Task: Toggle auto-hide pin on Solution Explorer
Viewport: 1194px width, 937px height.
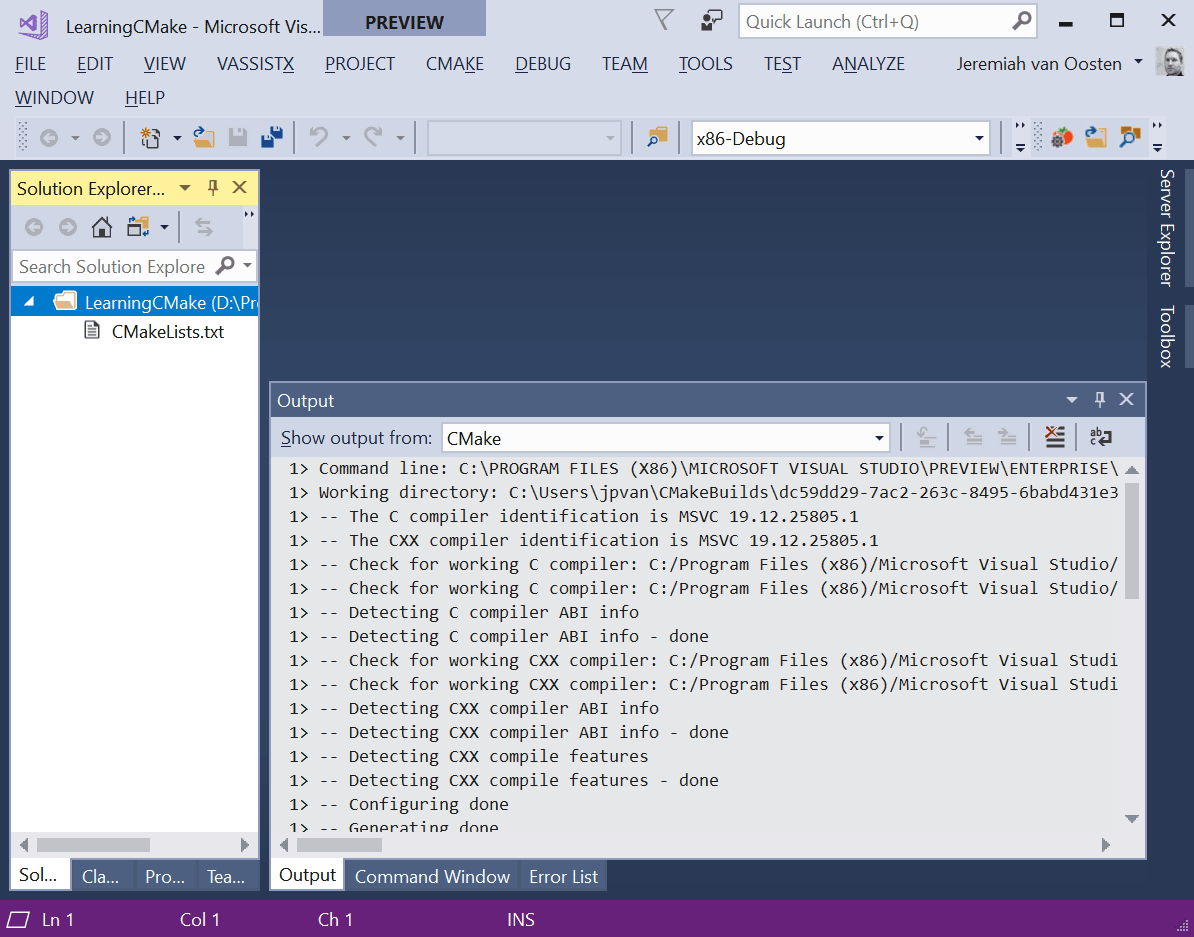Action: 213,187
